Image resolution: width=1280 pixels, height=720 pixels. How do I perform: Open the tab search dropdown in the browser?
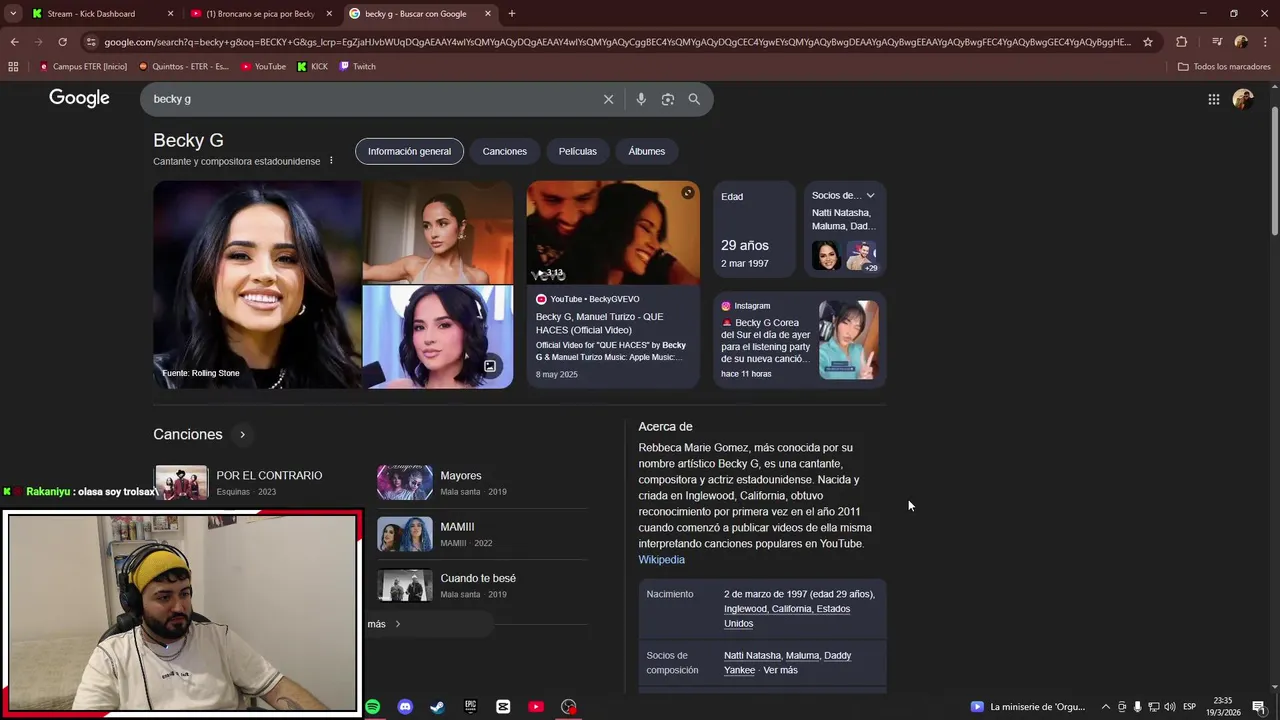click(x=13, y=14)
